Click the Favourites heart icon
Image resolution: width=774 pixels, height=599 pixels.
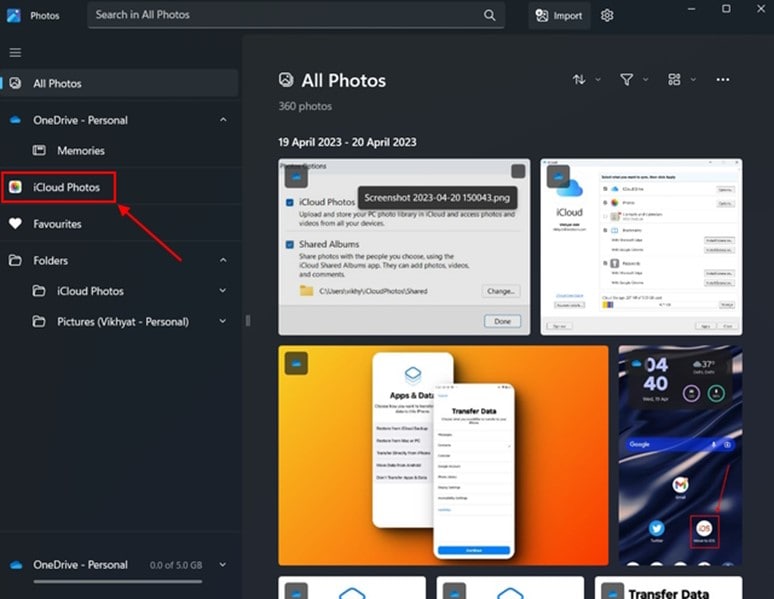click(15, 224)
